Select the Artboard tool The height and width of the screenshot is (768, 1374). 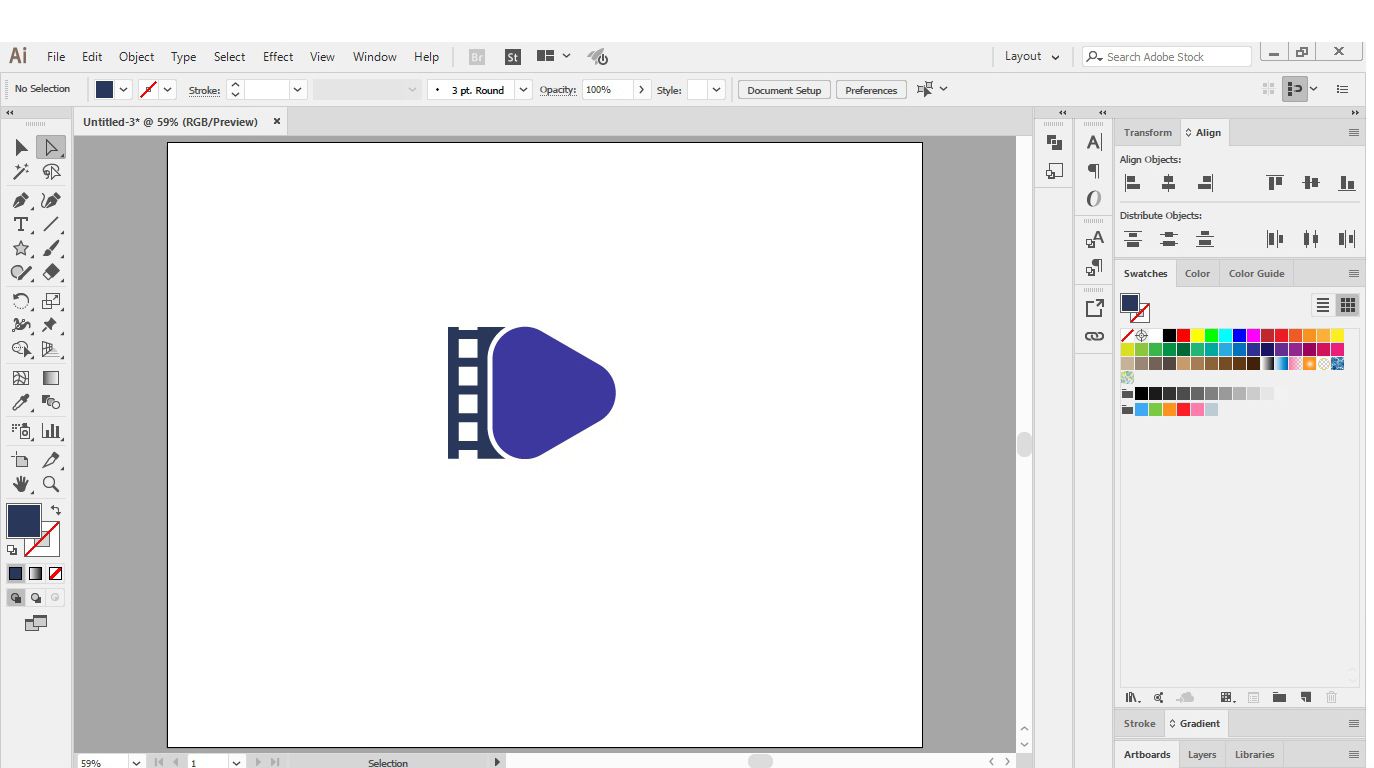click(21, 460)
